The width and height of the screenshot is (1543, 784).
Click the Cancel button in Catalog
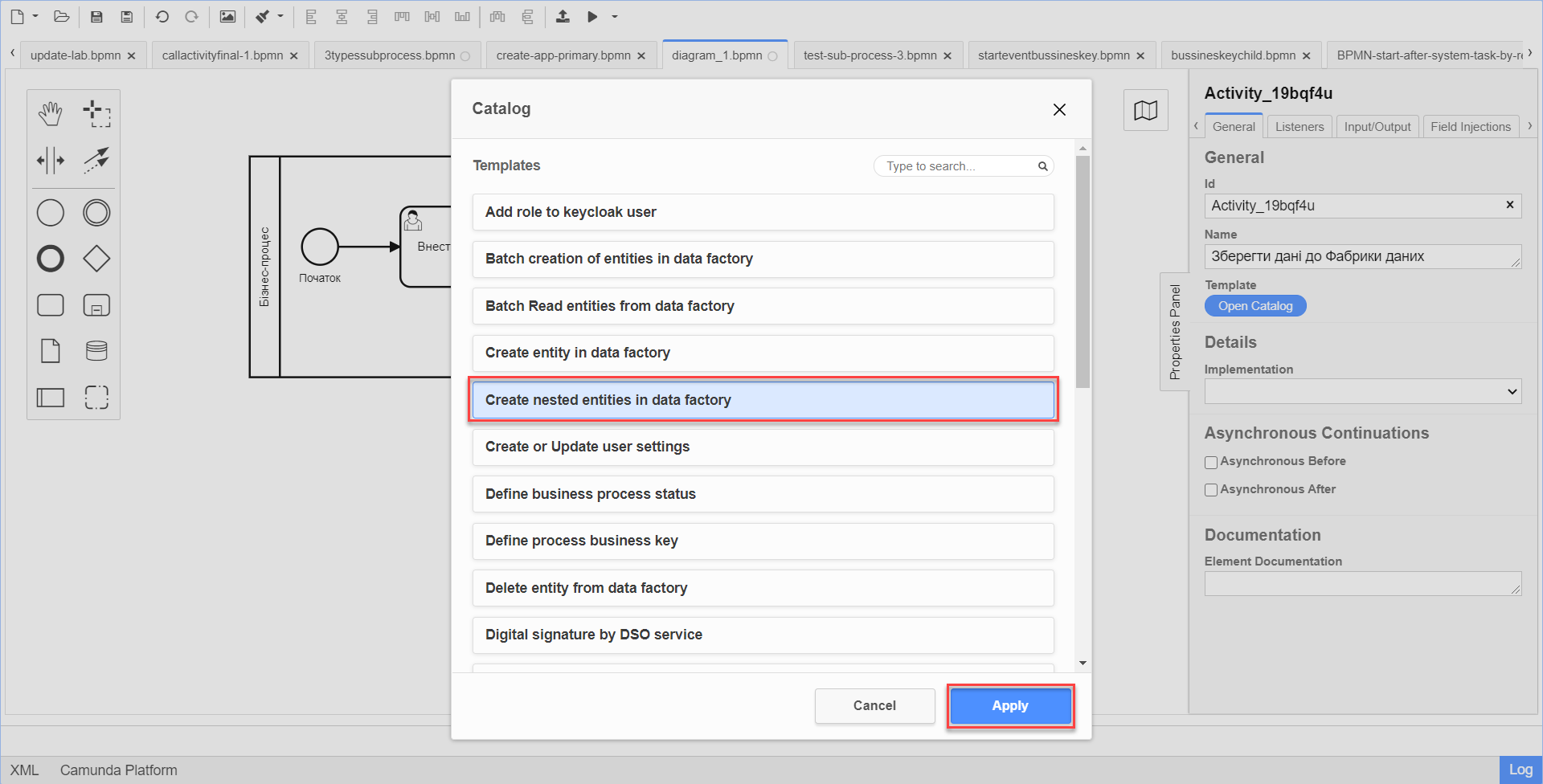point(874,705)
